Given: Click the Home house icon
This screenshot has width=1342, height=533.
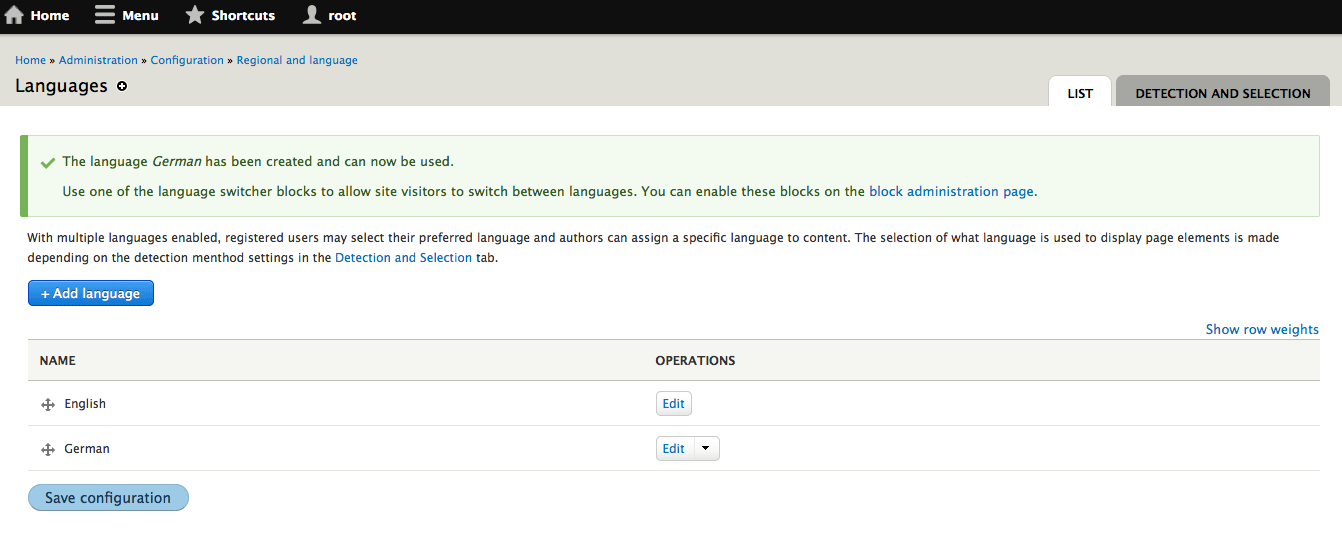Looking at the screenshot, I should click(x=14, y=15).
